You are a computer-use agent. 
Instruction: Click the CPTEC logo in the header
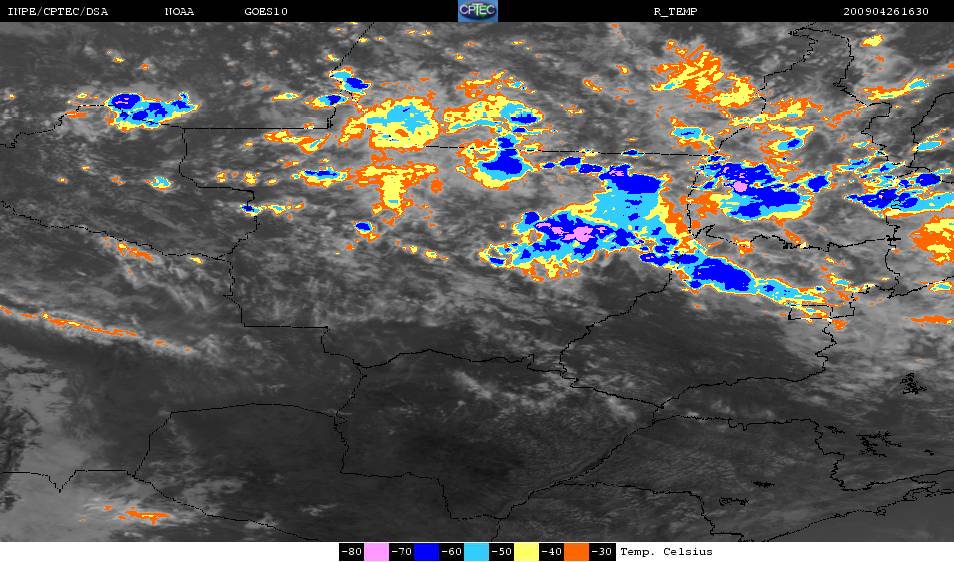(478, 10)
